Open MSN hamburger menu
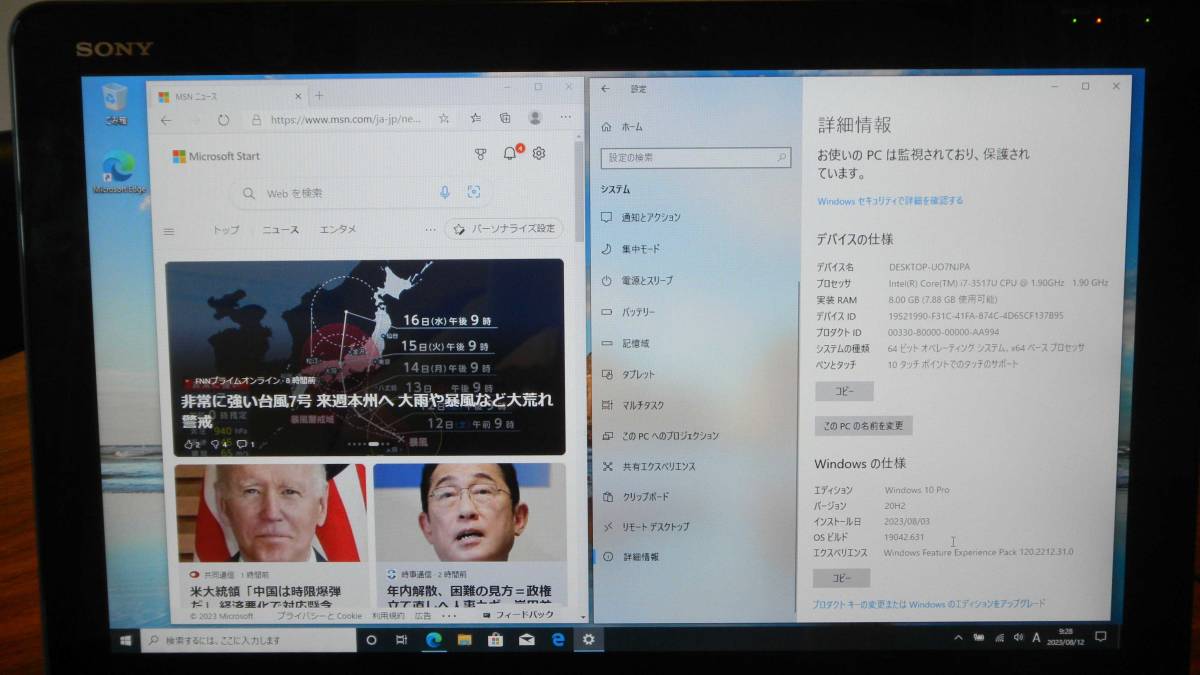This screenshot has height=675, width=1200. pos(169,231)
